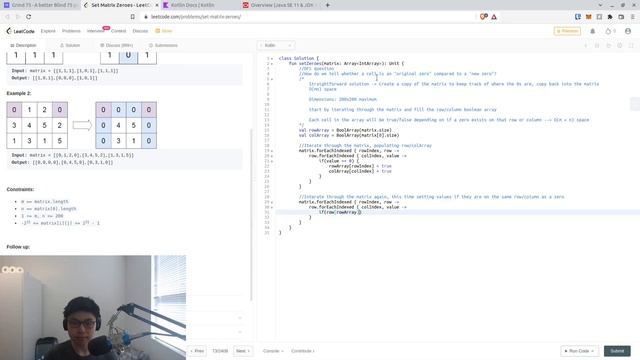
Task: Select the Description tab
Action: [x=23, y=45]
